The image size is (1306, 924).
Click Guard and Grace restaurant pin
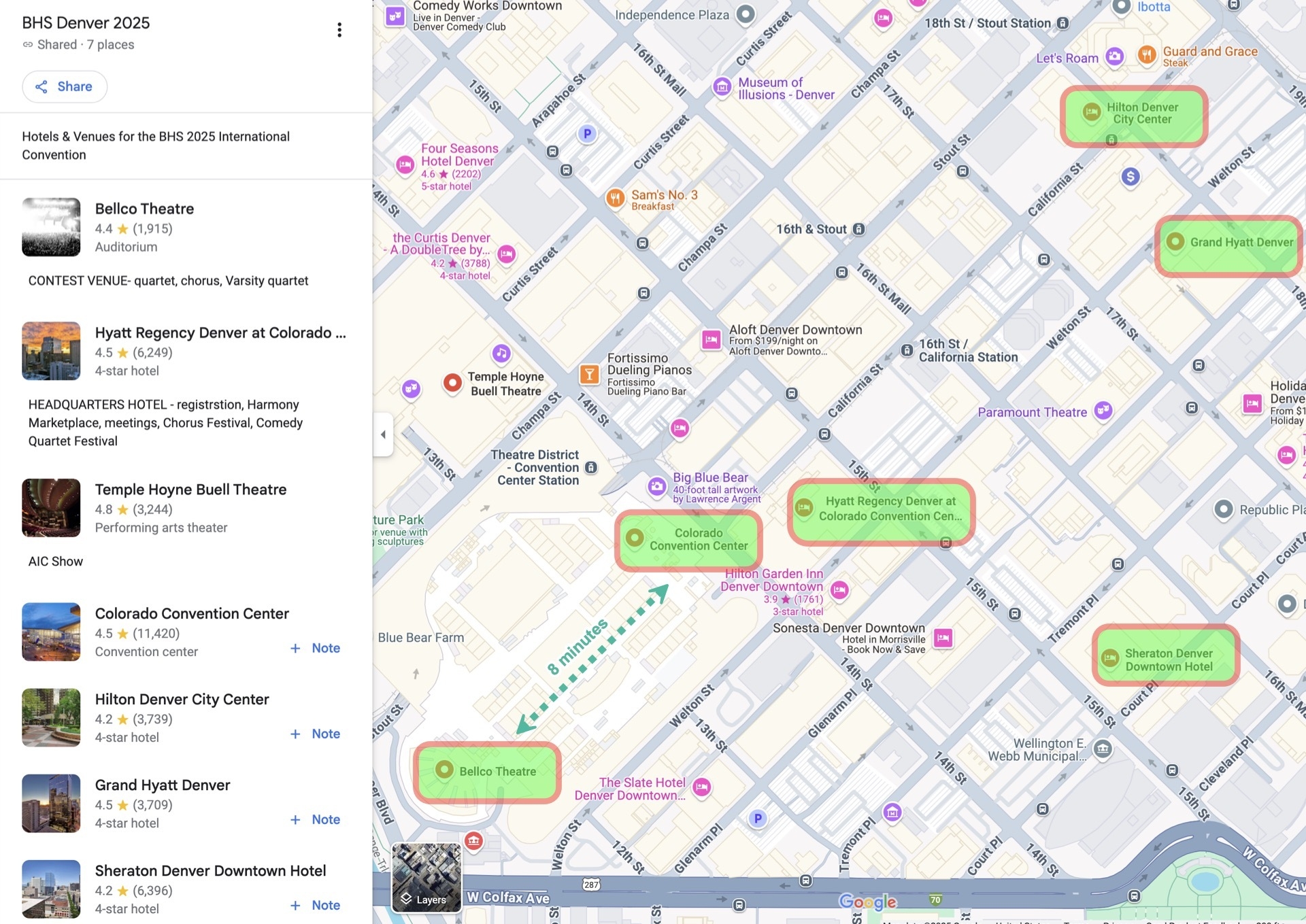(1147, 54)
